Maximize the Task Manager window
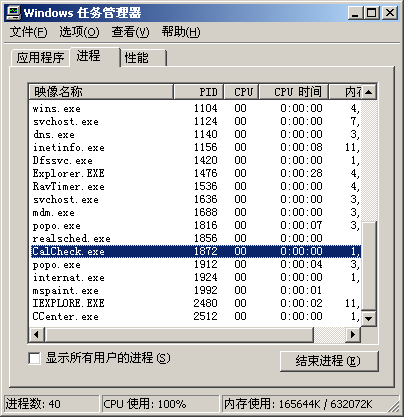 pyautogui.click(x=371, y=13)
